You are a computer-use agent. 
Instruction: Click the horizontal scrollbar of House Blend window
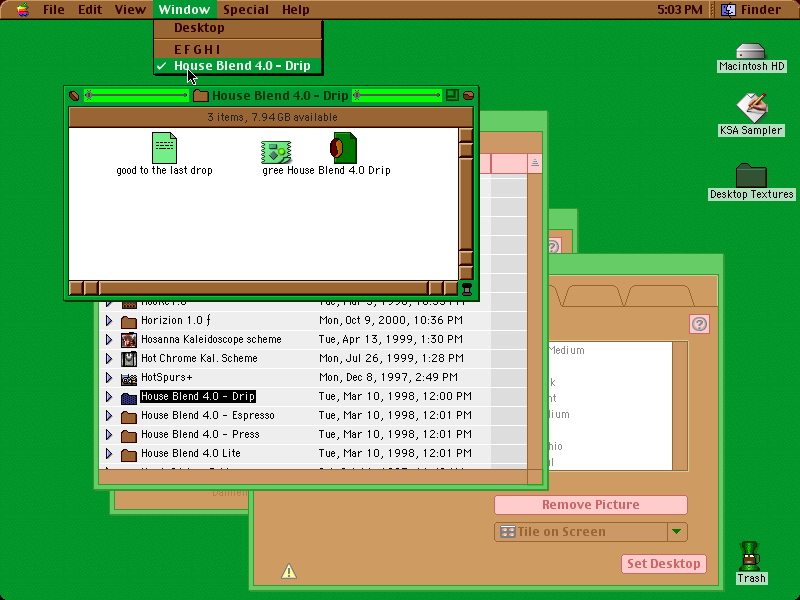pos(263,288)
